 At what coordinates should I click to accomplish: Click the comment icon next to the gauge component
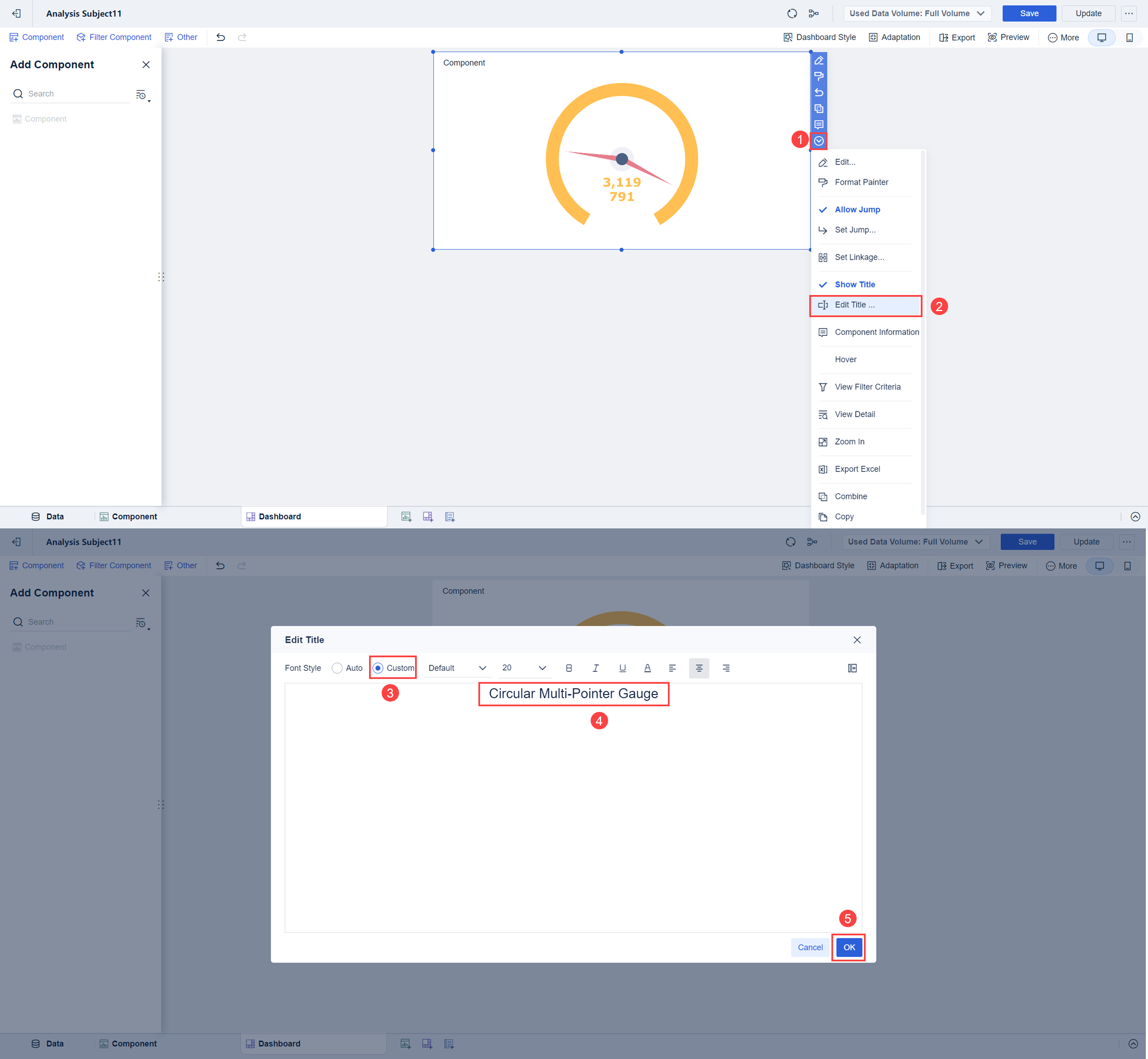[819, 125]
